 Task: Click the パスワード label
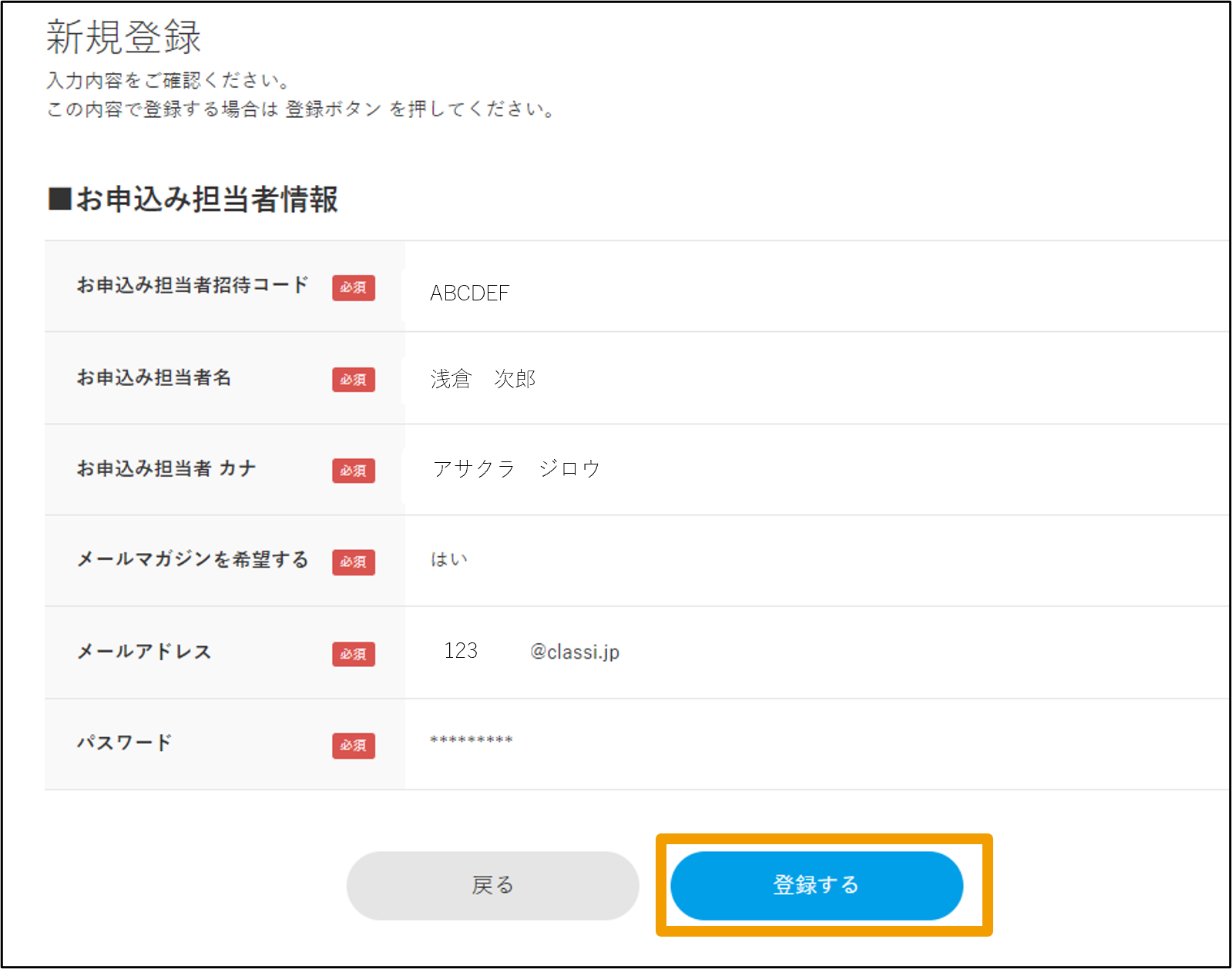[124, 743]
